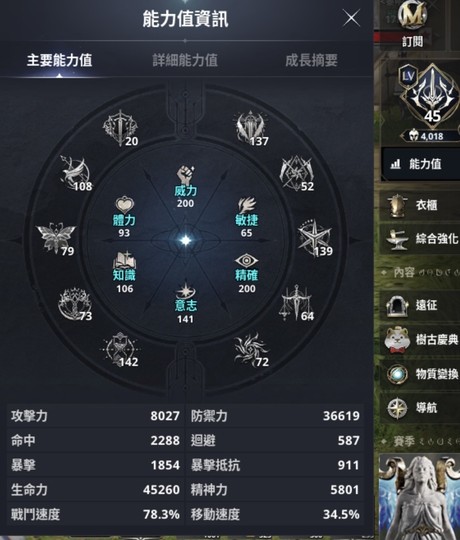
Task: Close the 能力值資訊 panel
Action: point(352,18)
